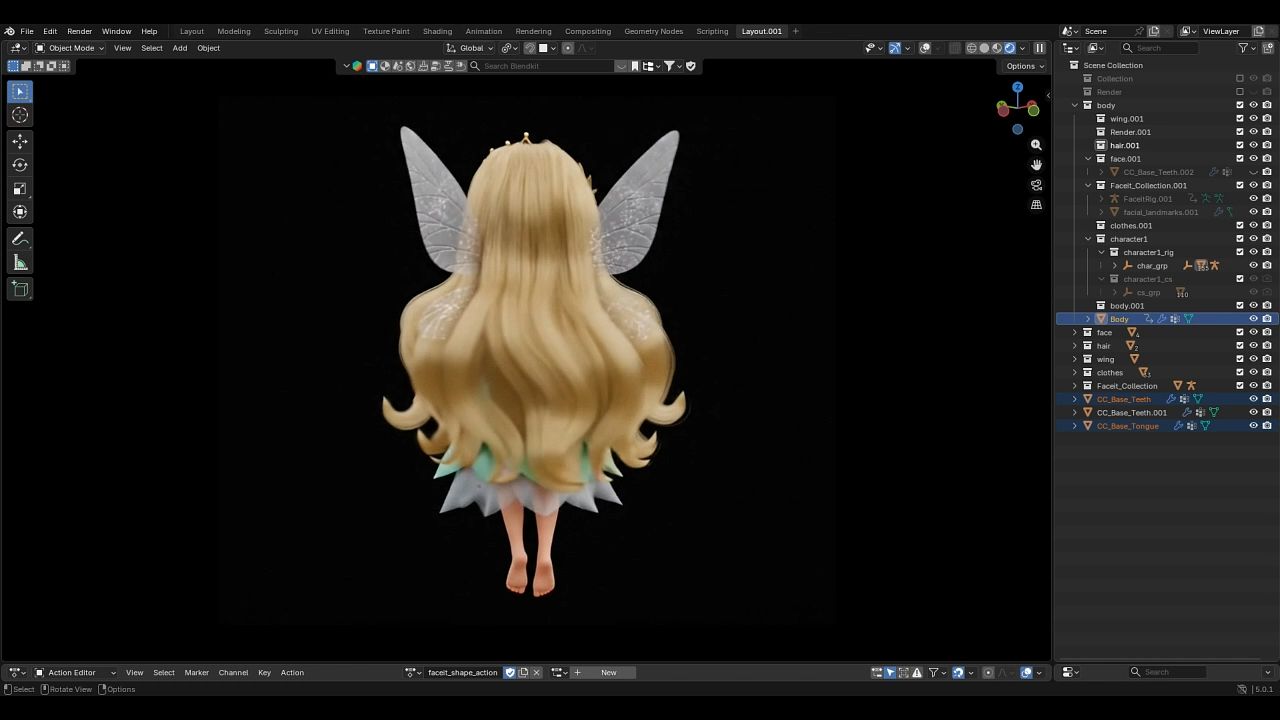The image size is (1280, 720).
Task: Activate the Select Box tool
Action: (x=20, y=92)
